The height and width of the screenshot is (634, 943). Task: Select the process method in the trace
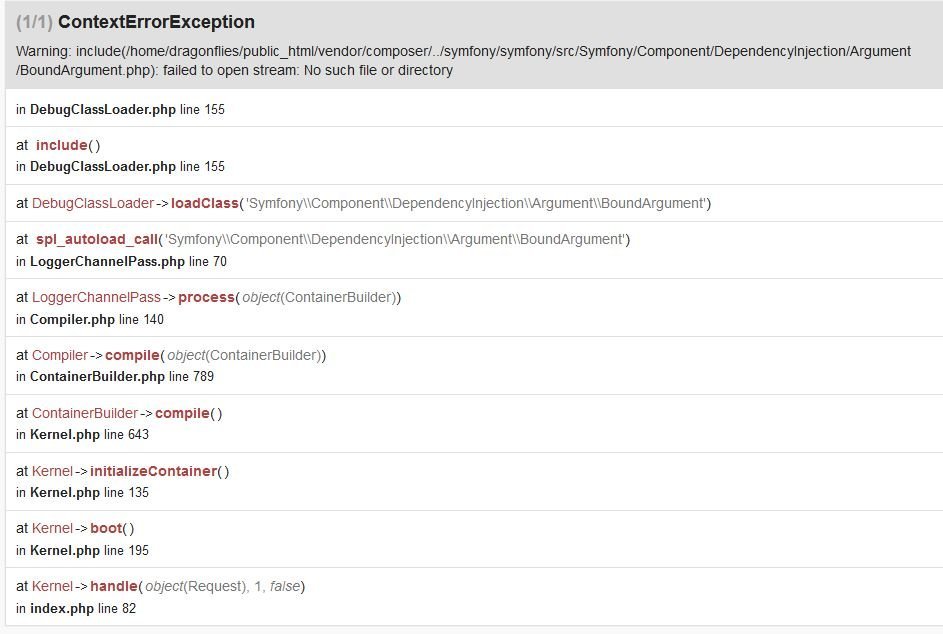206,297
